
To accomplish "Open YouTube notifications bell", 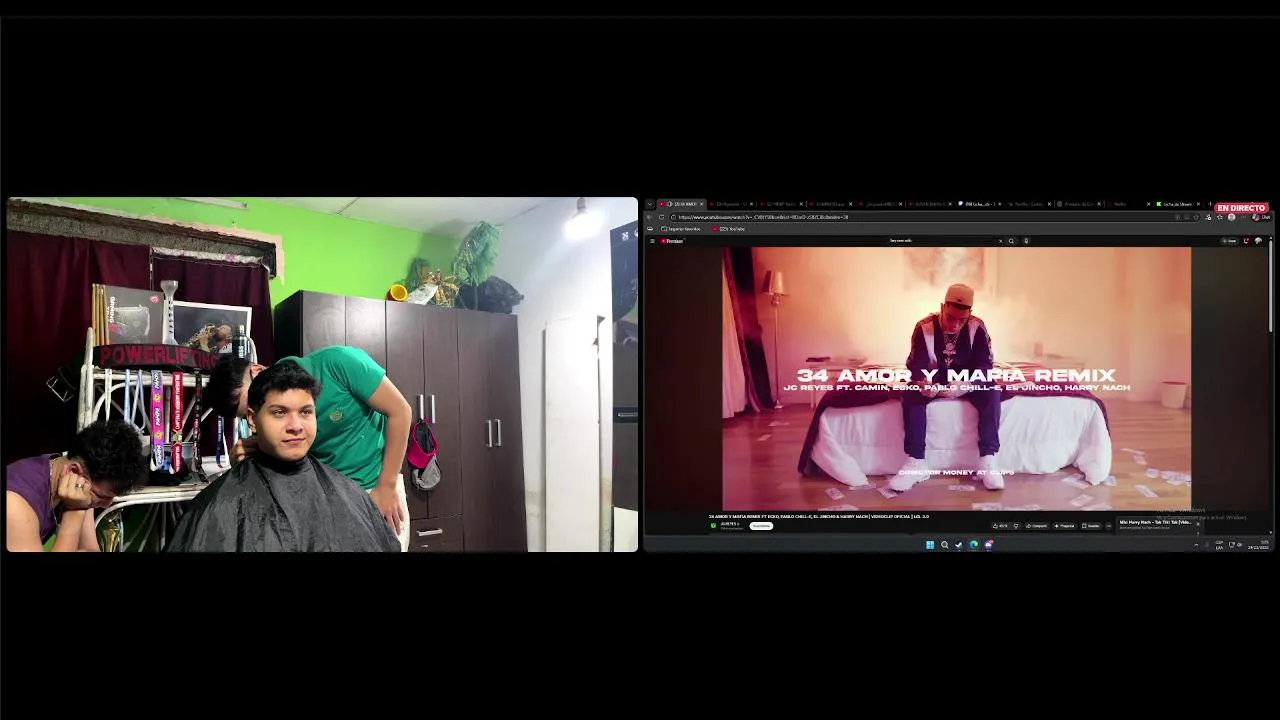I will click(x=1246, y=241).
